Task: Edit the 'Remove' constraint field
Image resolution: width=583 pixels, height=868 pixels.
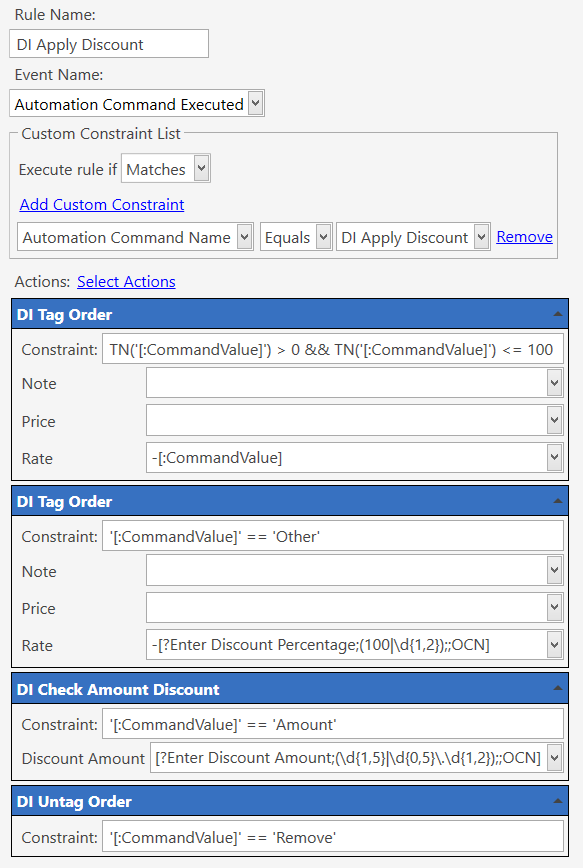Action: point(333,836)
